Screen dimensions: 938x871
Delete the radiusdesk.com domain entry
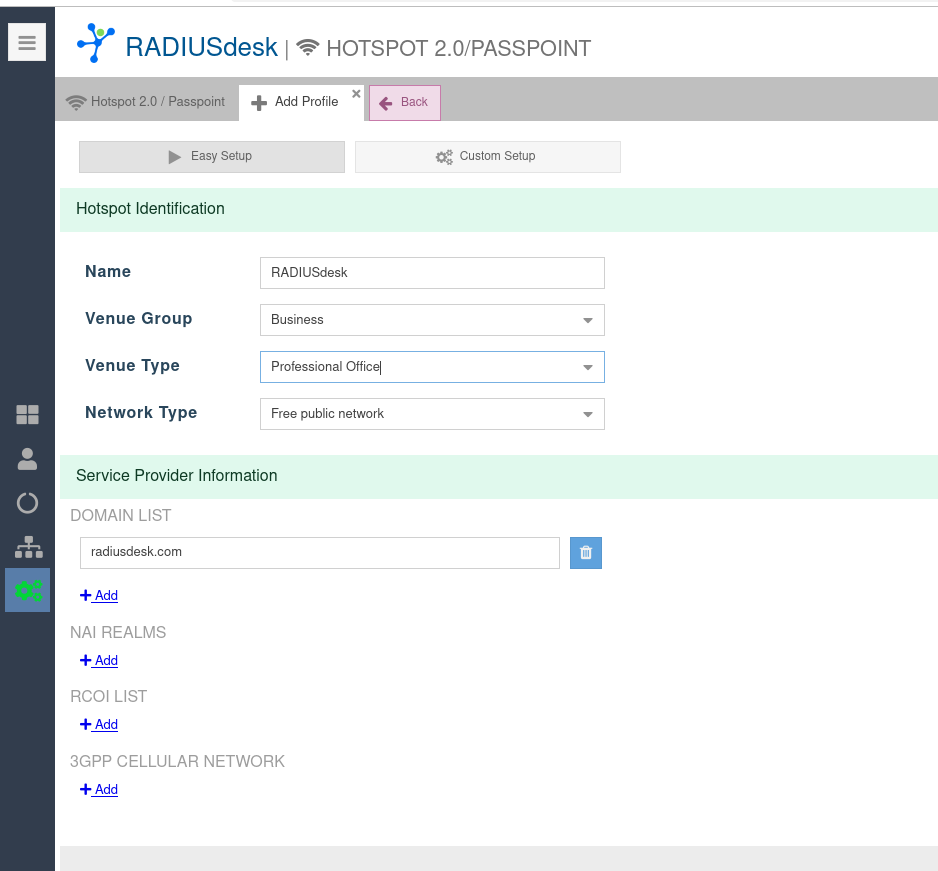pyautogui.click(x=586, y=553)
